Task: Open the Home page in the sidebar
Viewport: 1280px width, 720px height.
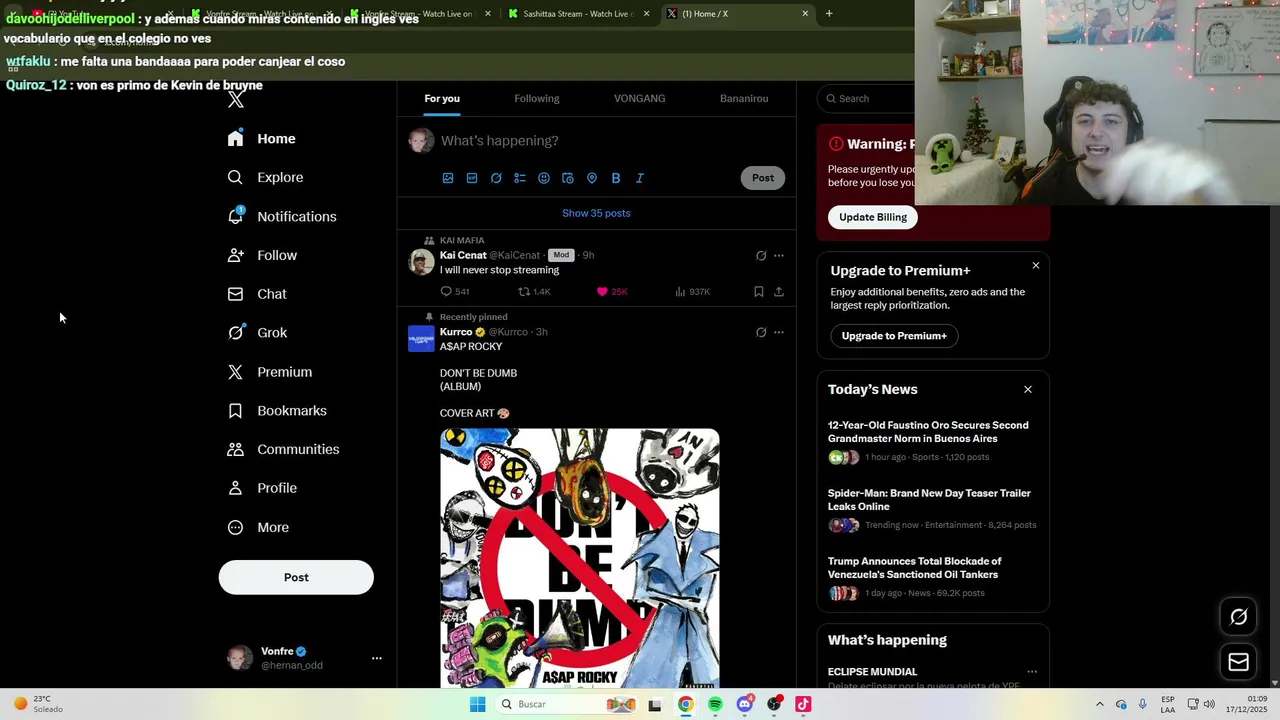Action: (x=261, y=139)
